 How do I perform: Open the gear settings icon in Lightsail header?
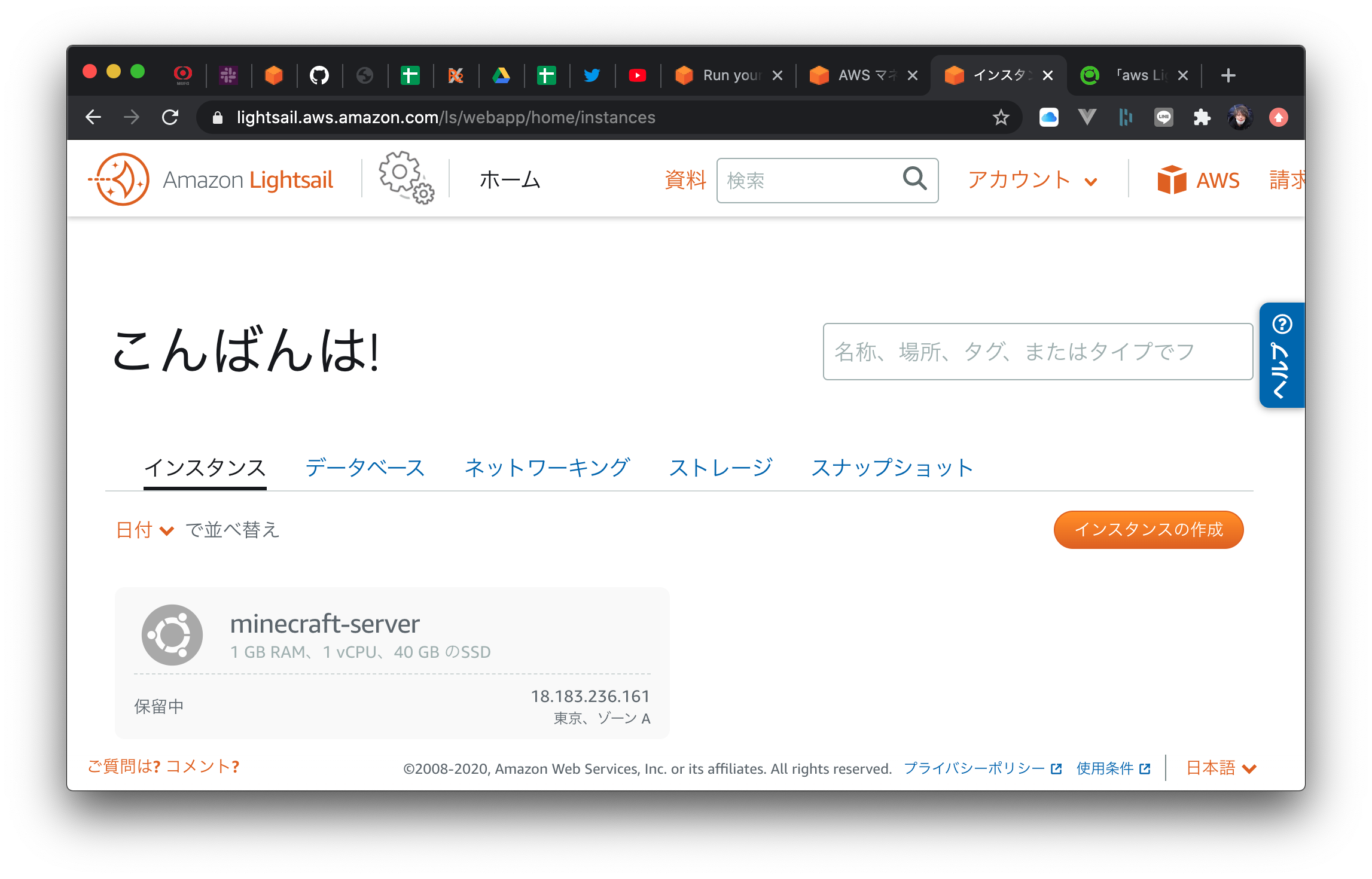(x=406, y=178)
